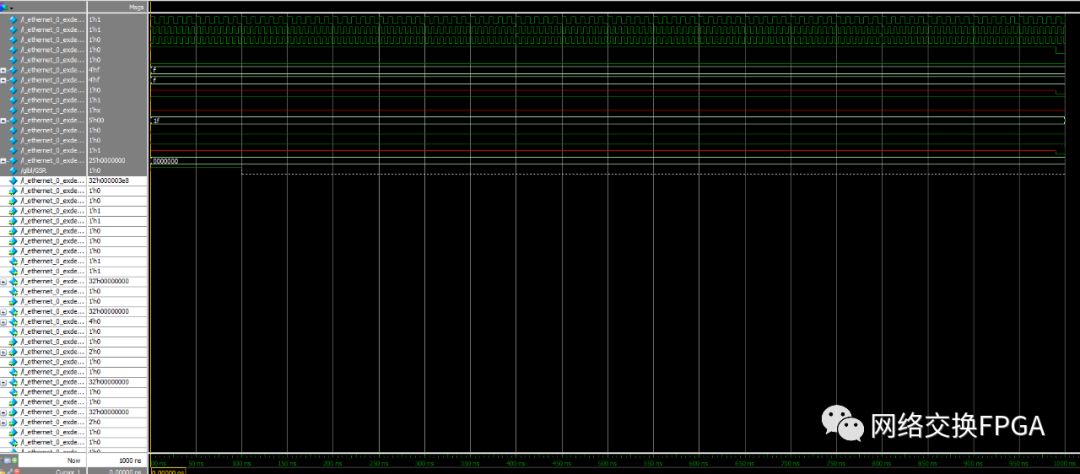
Task: Select the signal name in the 32'h000003e8 row
Action: coord(52,181)
